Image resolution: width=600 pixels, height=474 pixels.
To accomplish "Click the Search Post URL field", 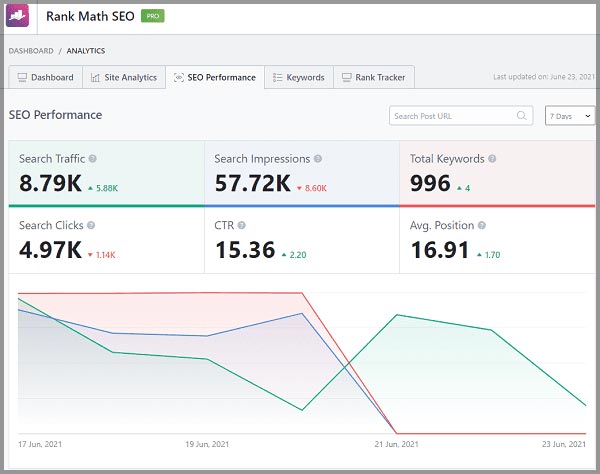I will (x=461, y=116).
